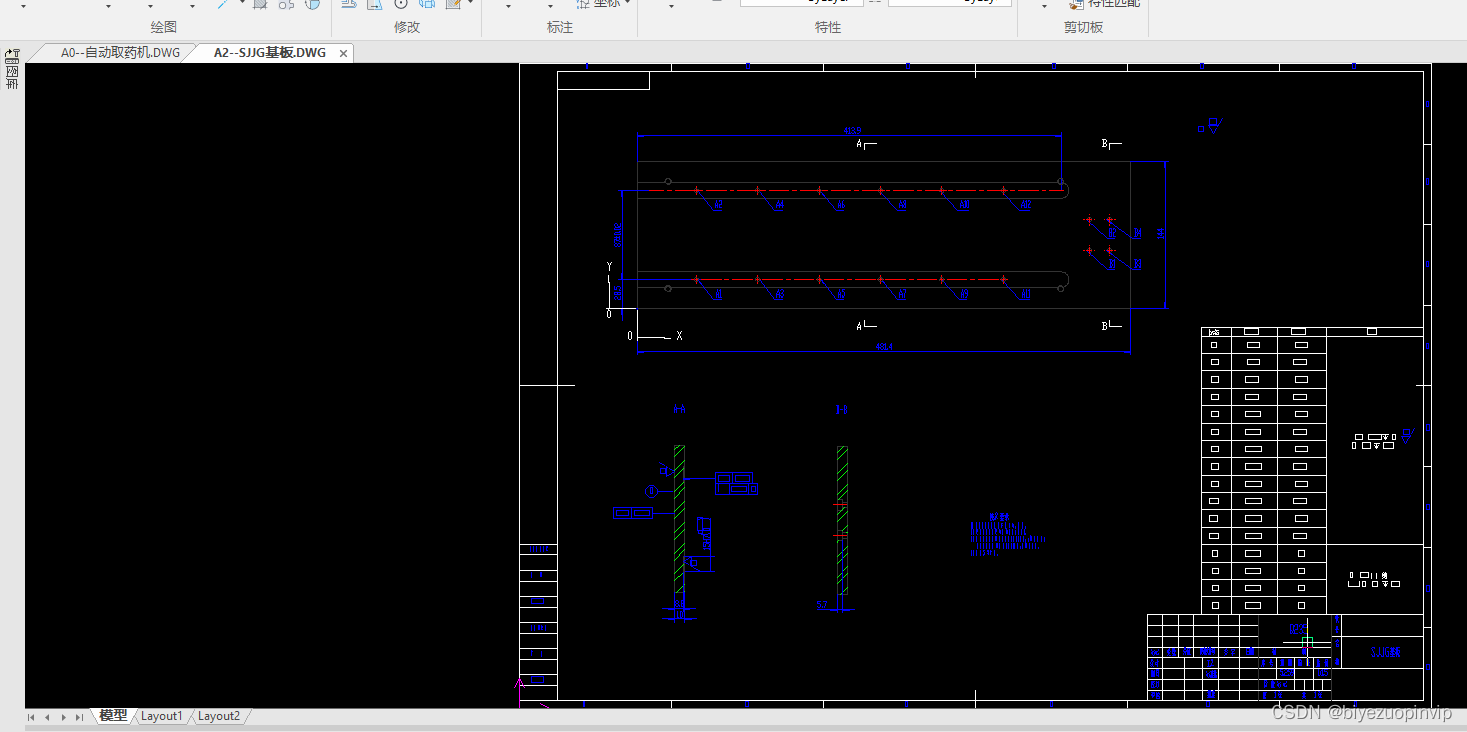Viewport: 1467px width, 732px height.
Task: Click the drawing-tab switch icon left of tabs
Action: (12, 54)
